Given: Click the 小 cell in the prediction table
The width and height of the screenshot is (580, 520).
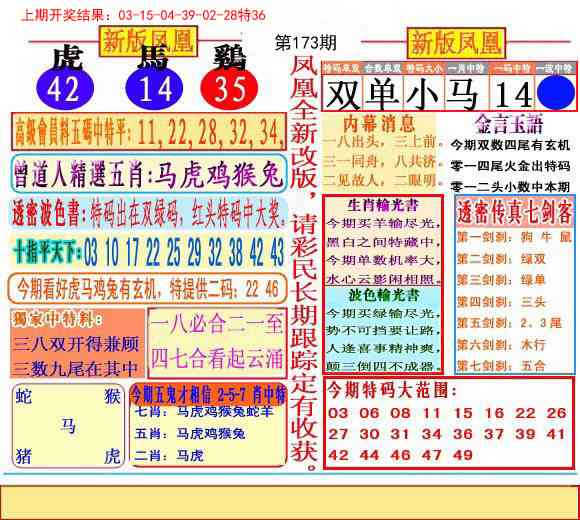Looking at the screenshot, I should pyautogui.click(x=424, y=94).
